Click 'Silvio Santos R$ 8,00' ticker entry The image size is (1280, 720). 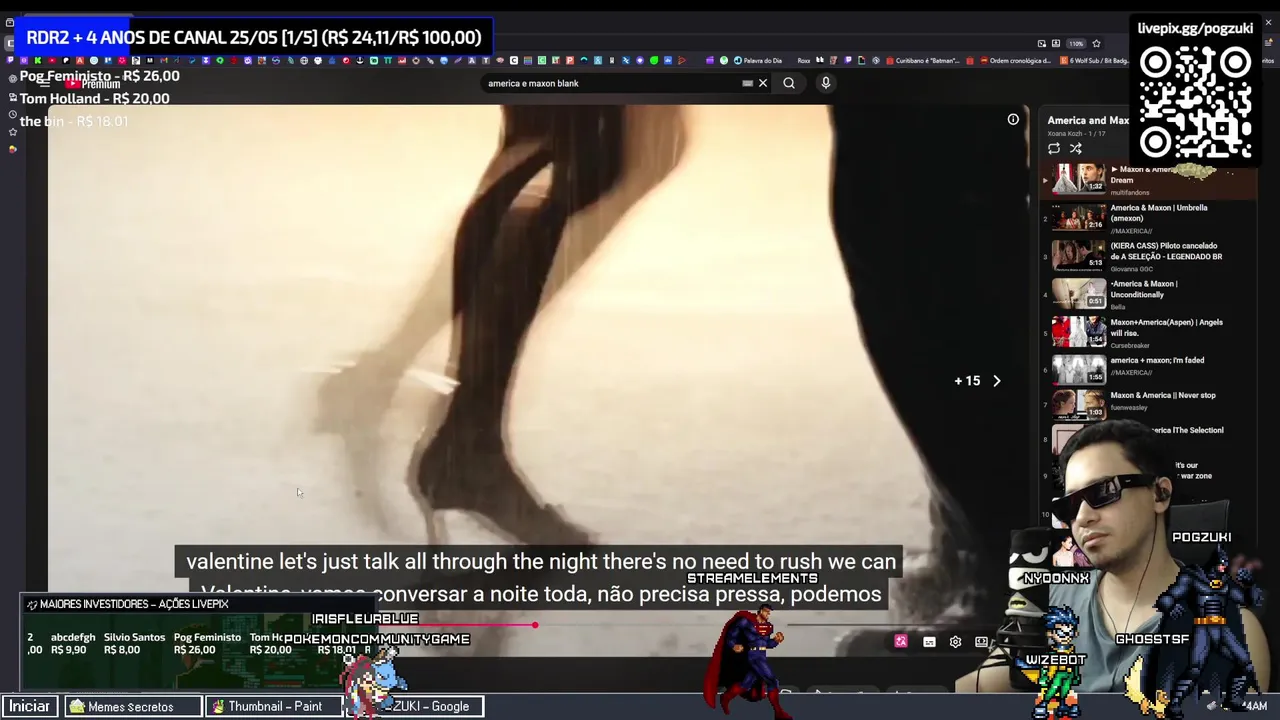click(x=134, y=643)
